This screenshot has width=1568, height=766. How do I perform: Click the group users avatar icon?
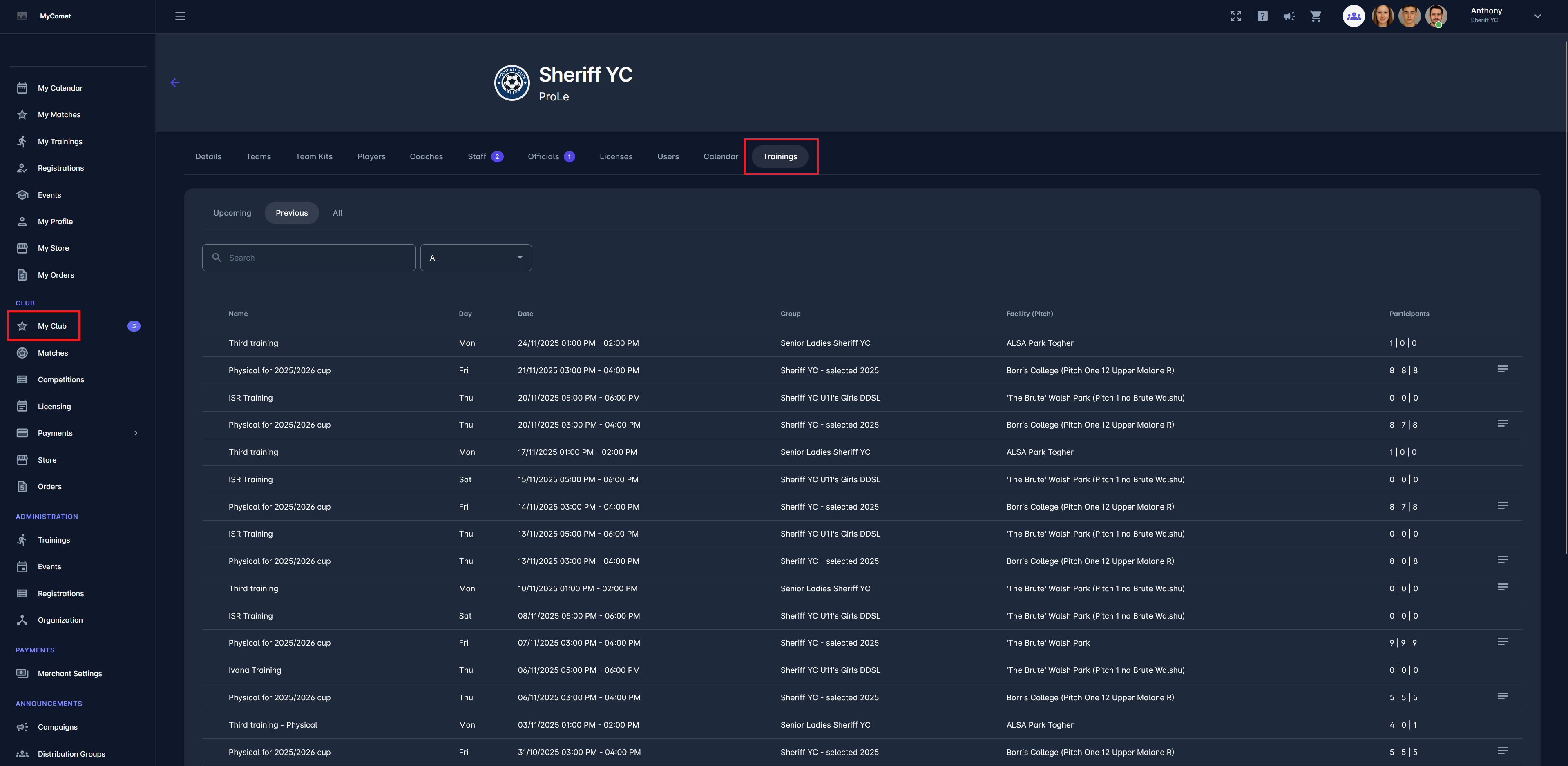pyautogui.click(x=1353, y=16)
